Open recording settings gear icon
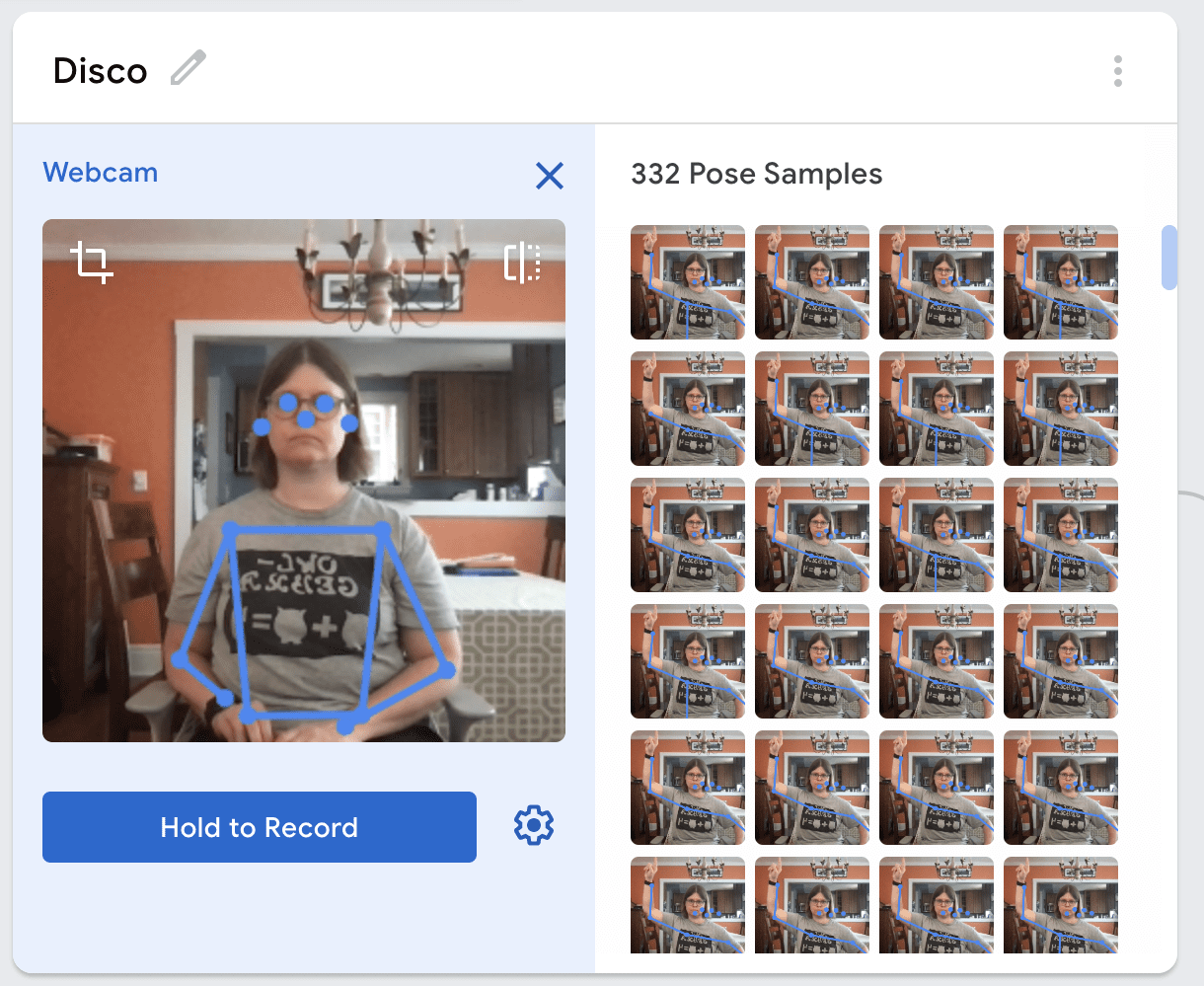Screen dimensions: 1204x986 tap(534, 825)
